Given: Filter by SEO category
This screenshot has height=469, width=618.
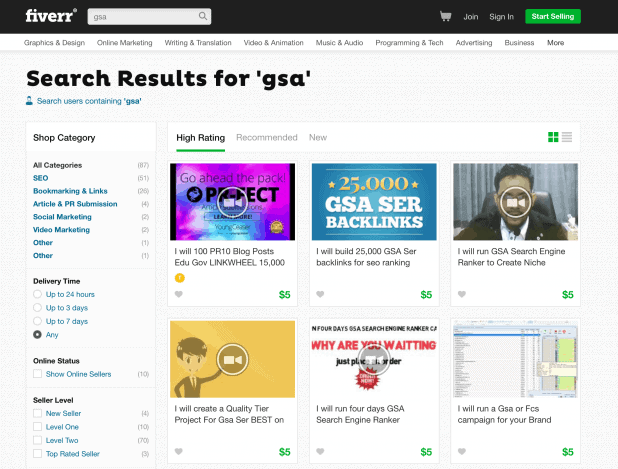Looking at the screenshot, I should click(x=41, y=178).
